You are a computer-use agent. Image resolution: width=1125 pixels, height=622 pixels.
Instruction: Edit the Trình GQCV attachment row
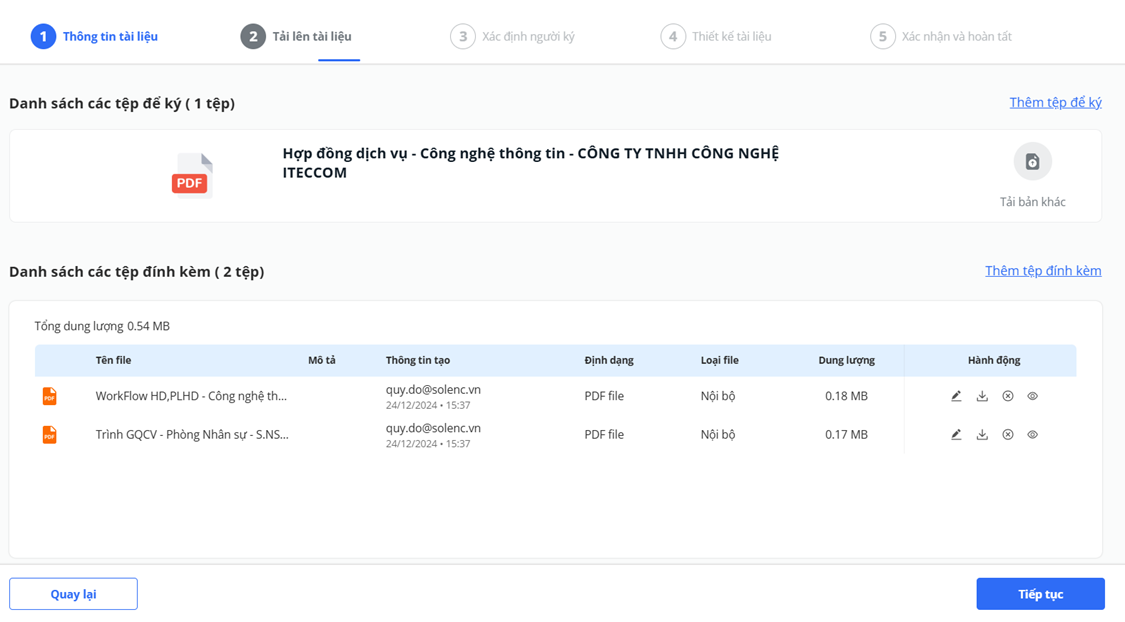click(x=956, y=435)
